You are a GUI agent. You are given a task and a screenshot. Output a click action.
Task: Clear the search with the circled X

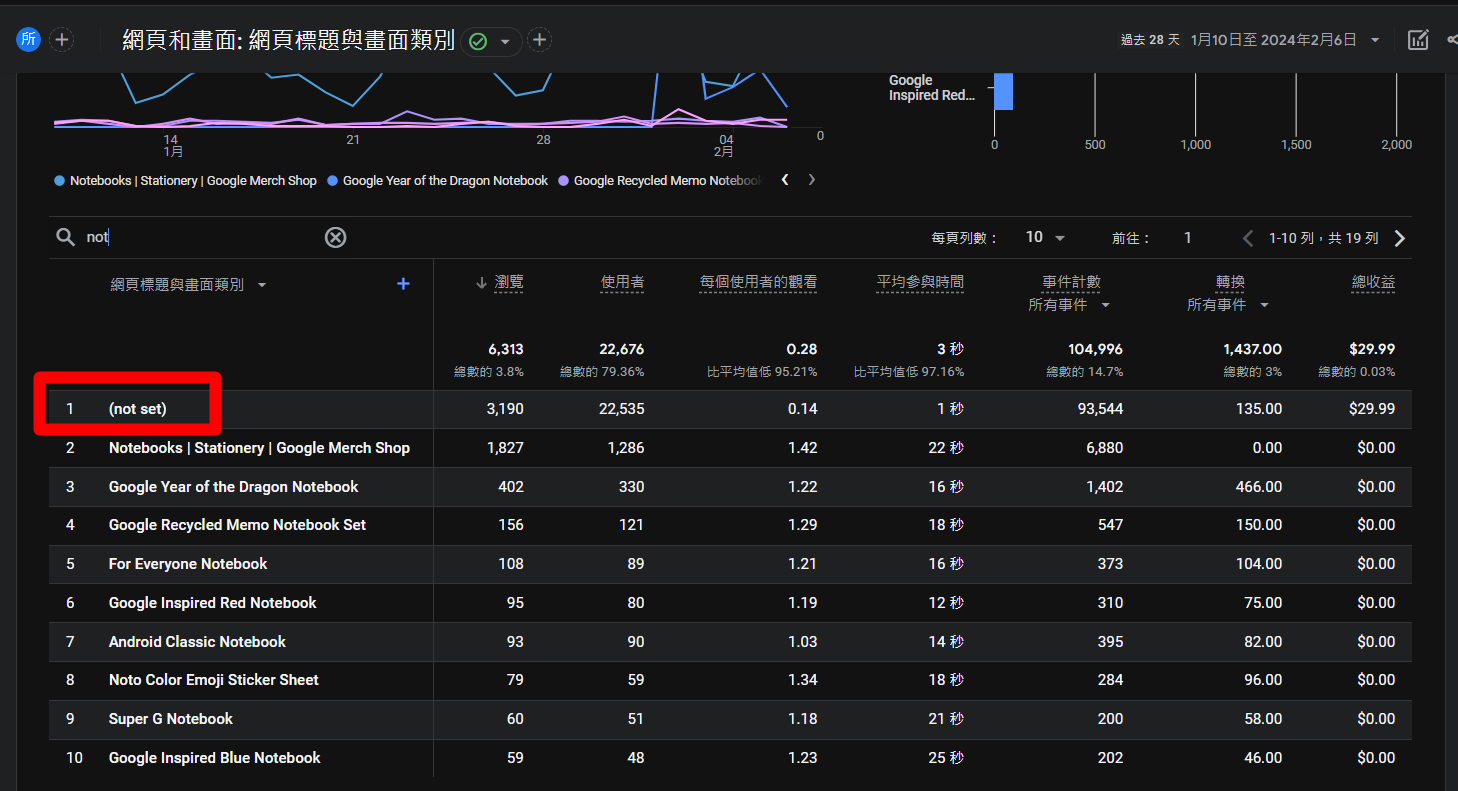(336, 237)
